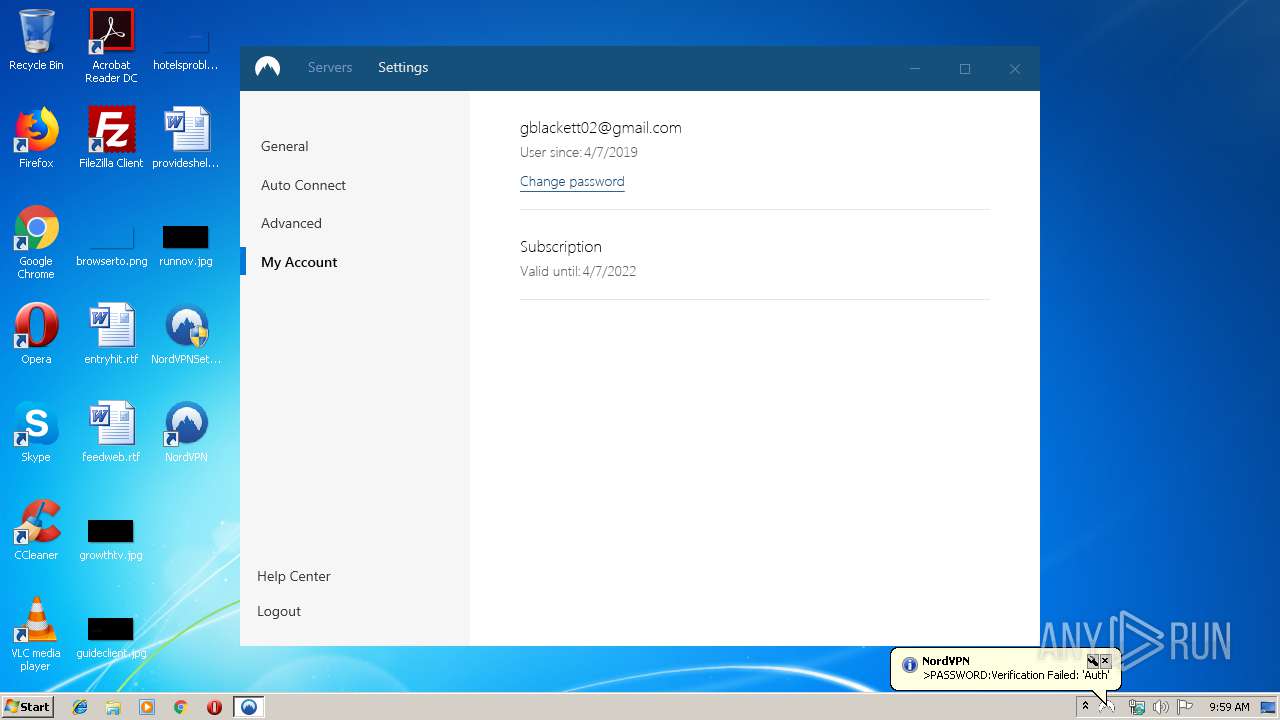Select General settings section

285,146
